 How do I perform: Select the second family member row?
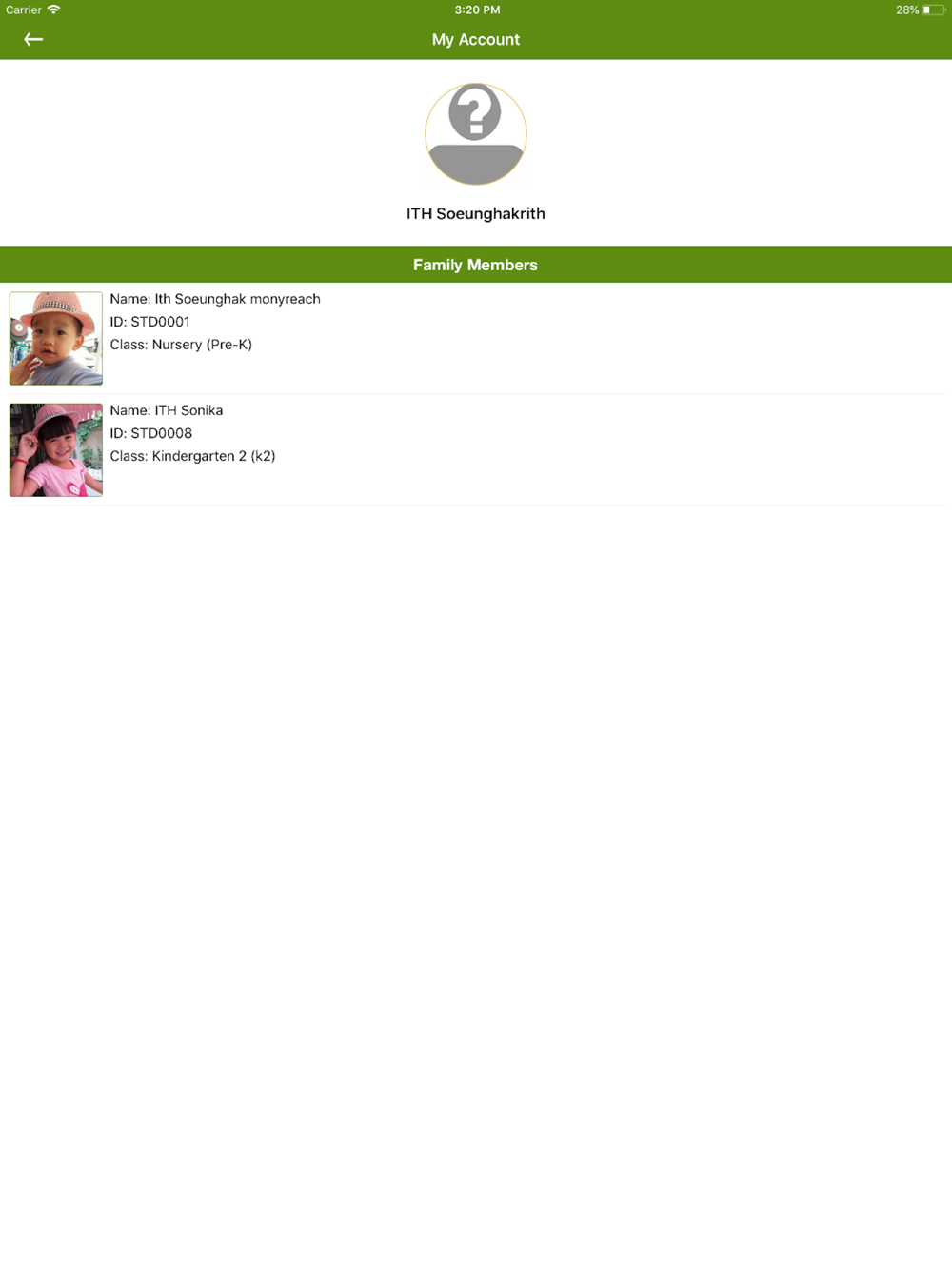(476, 449)
